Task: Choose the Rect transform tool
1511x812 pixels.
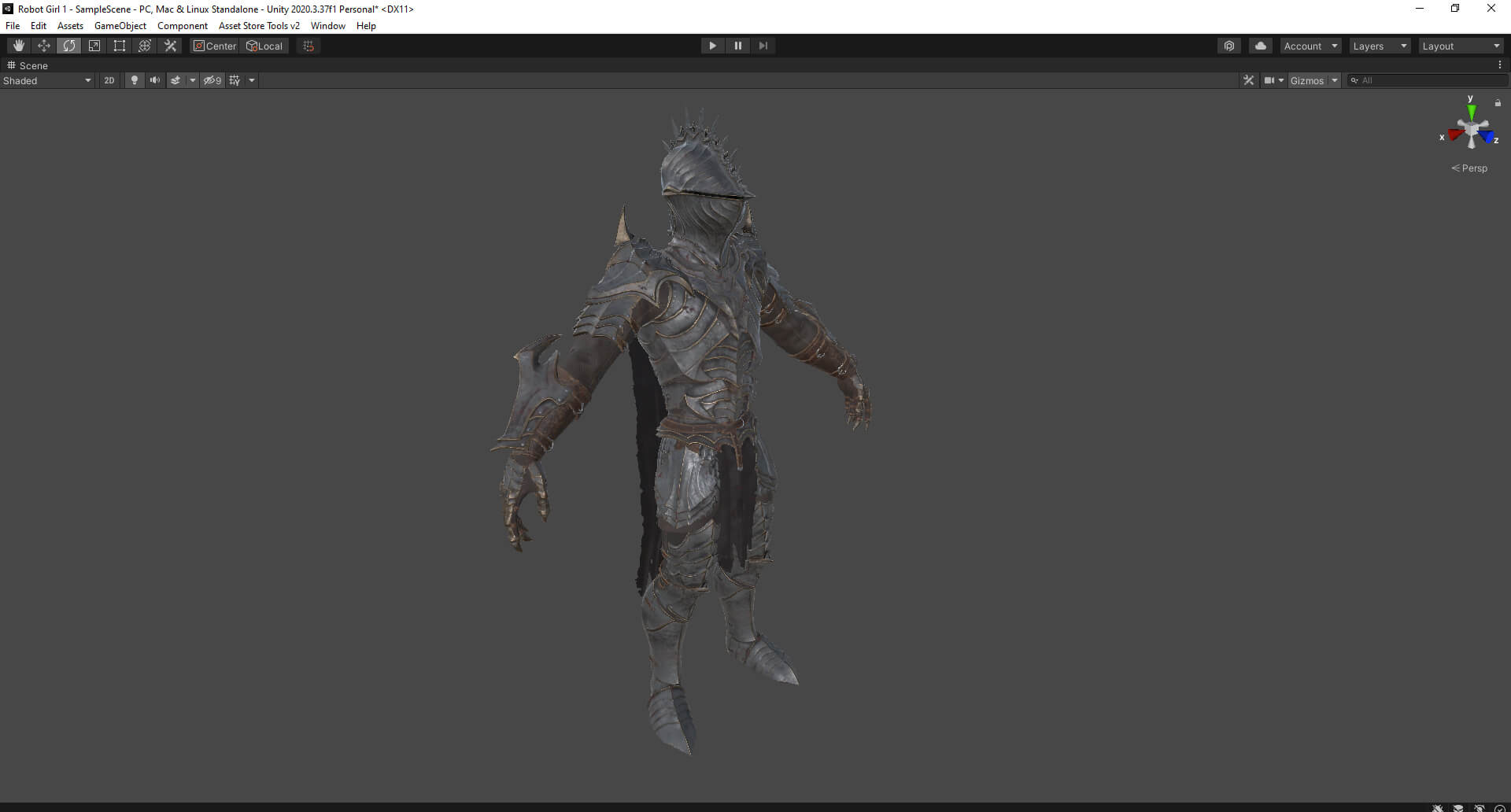Action: point(120,46)
